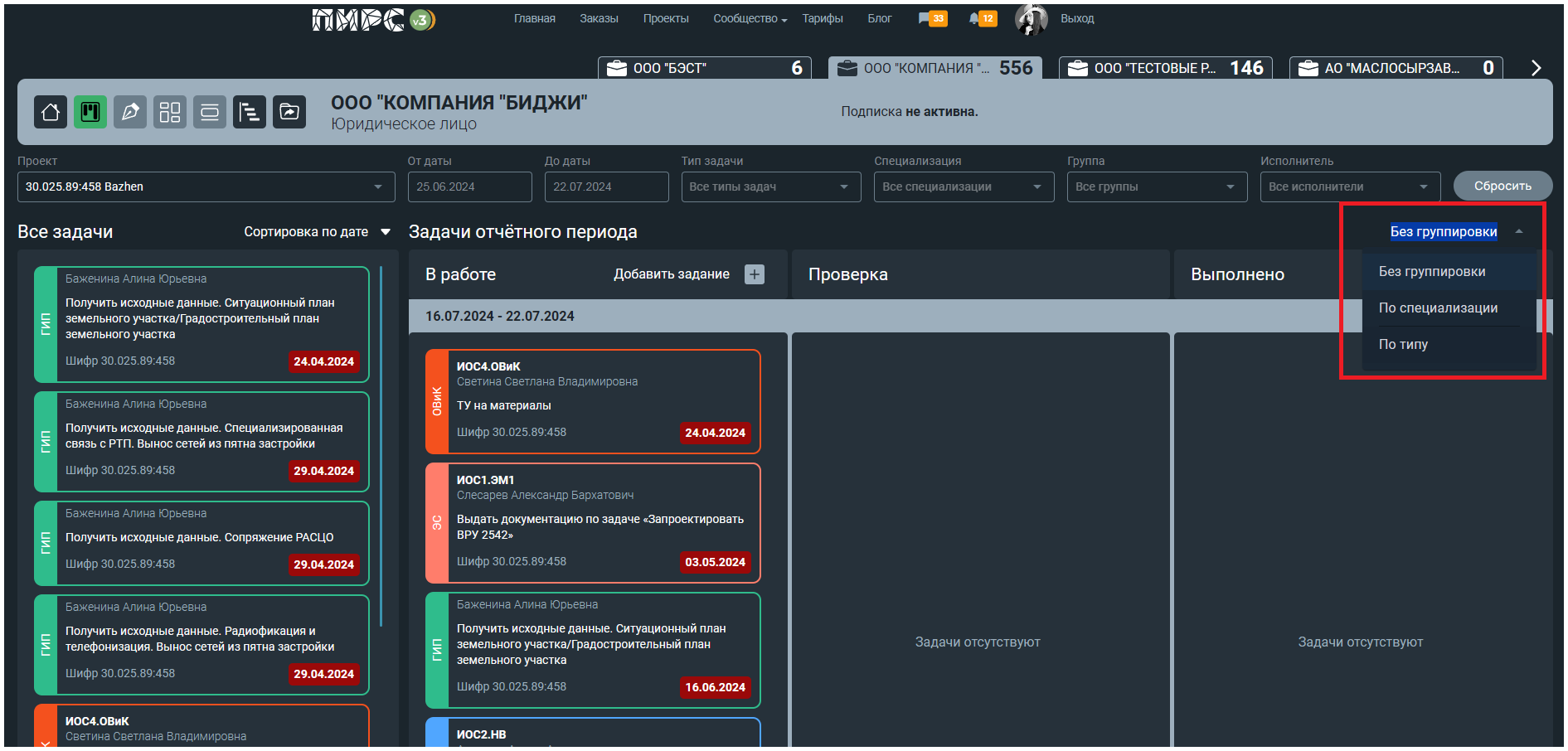Show next companies with right arrow
Viewport: 1568px width, 751px height.
pyautogui.click(x=1536, y=68)
